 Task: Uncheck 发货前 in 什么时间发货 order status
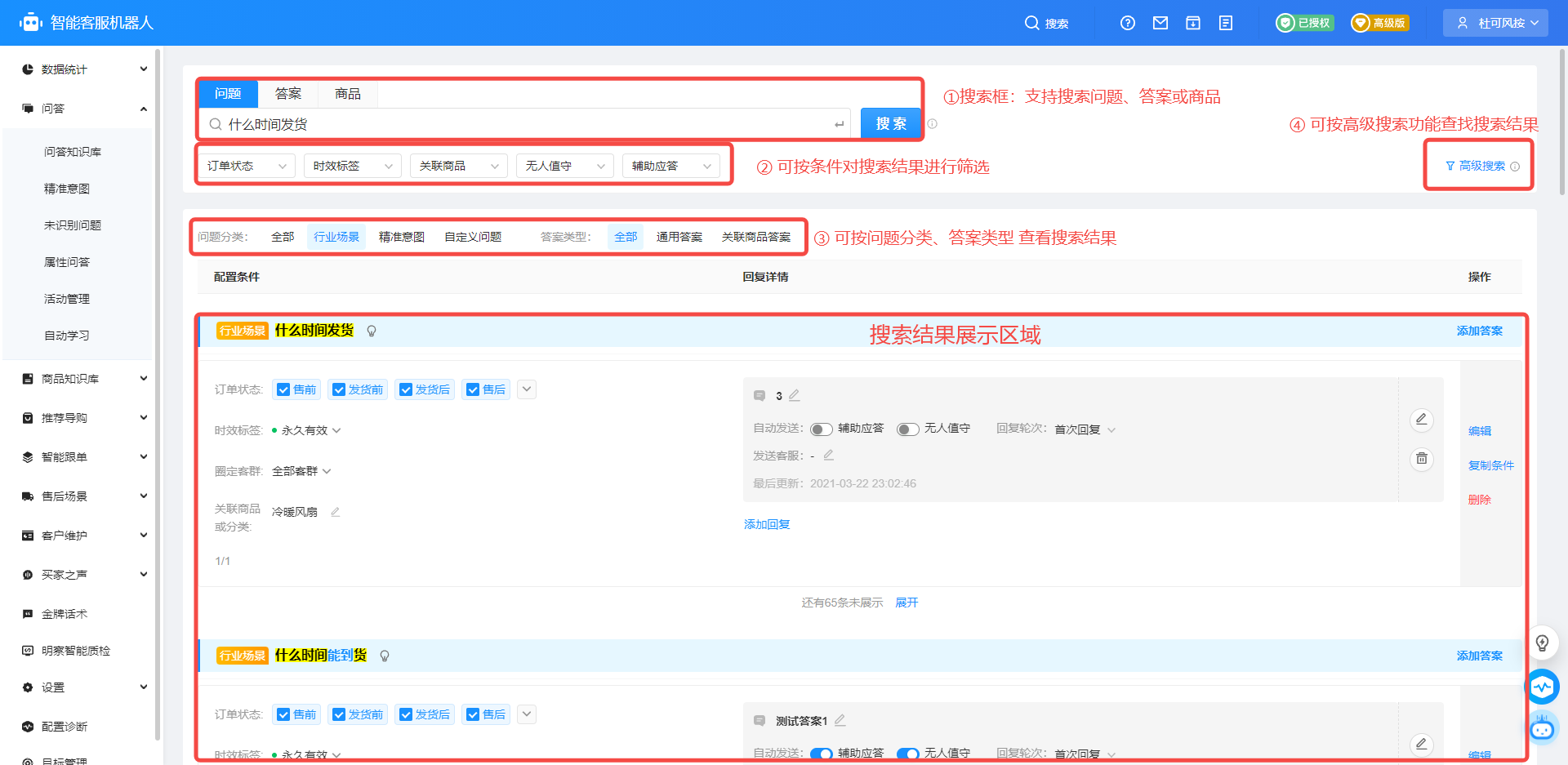coord(339,389)
